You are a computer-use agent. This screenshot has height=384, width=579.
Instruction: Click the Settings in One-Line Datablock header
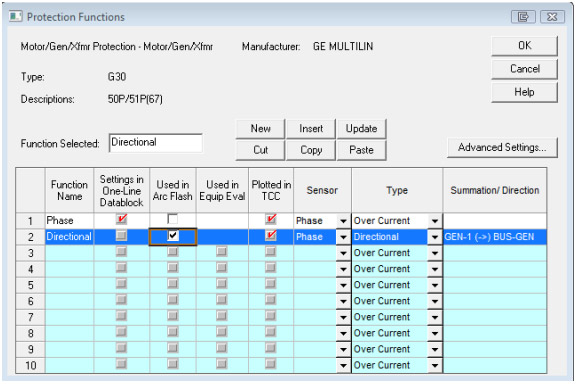click(121, 190)
